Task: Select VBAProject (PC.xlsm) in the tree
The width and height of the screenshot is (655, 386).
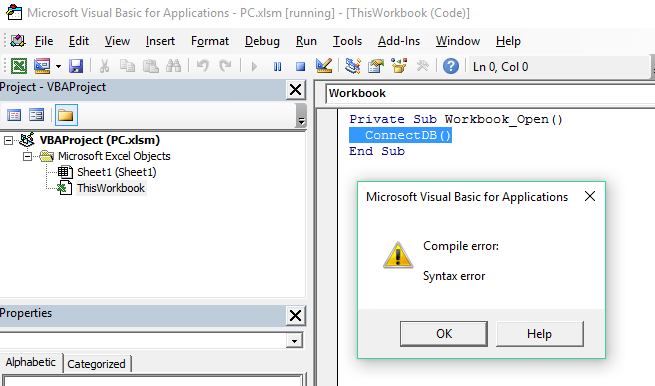Action: [x=99, y=140]
